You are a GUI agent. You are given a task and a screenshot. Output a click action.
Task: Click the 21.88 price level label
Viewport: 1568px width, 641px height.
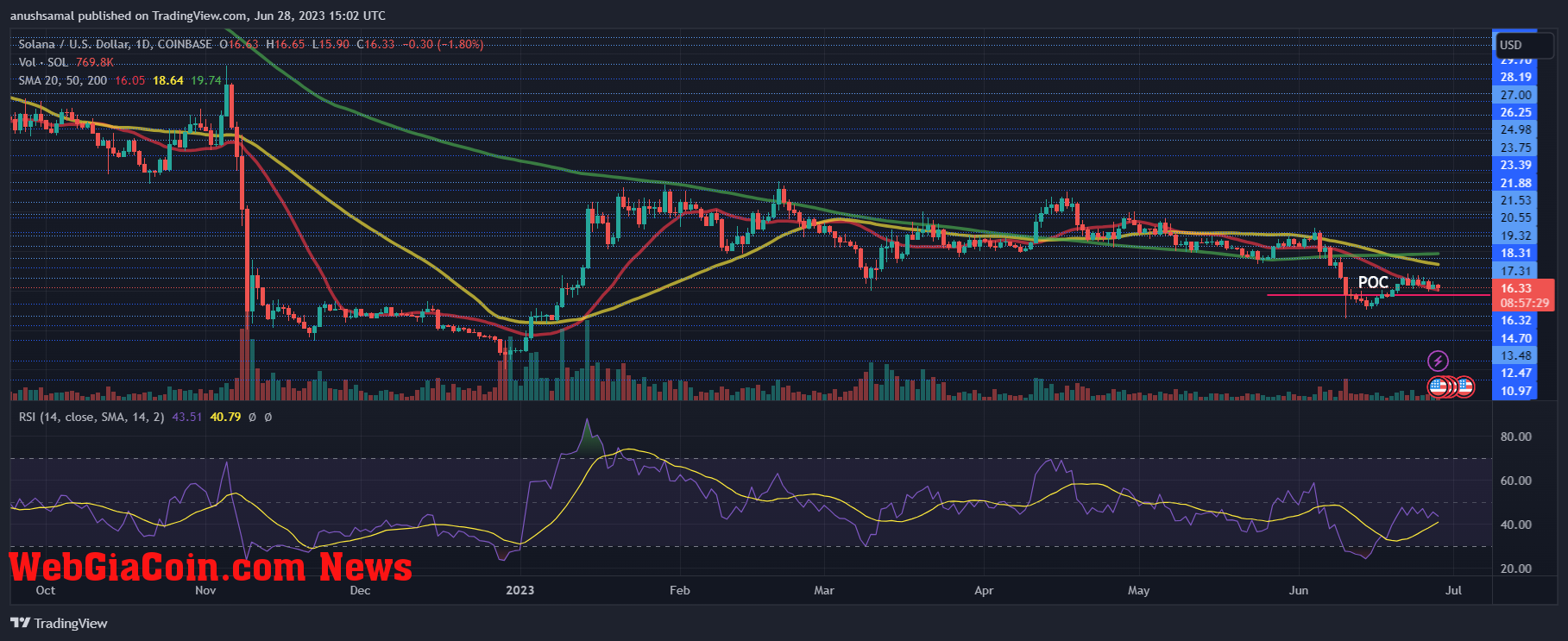[x=1516, y=183]
